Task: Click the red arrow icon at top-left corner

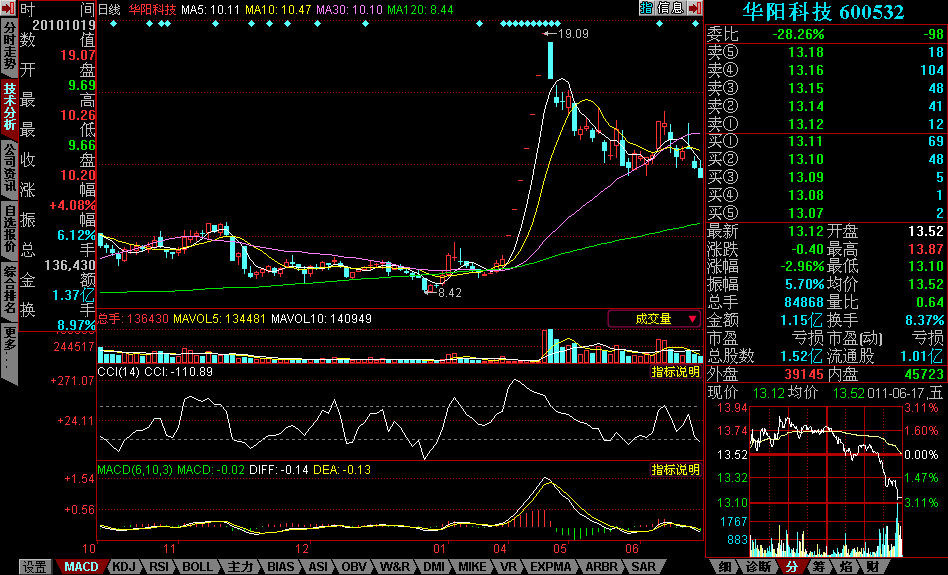Action: pyautogui.click(x=9, y=8)
